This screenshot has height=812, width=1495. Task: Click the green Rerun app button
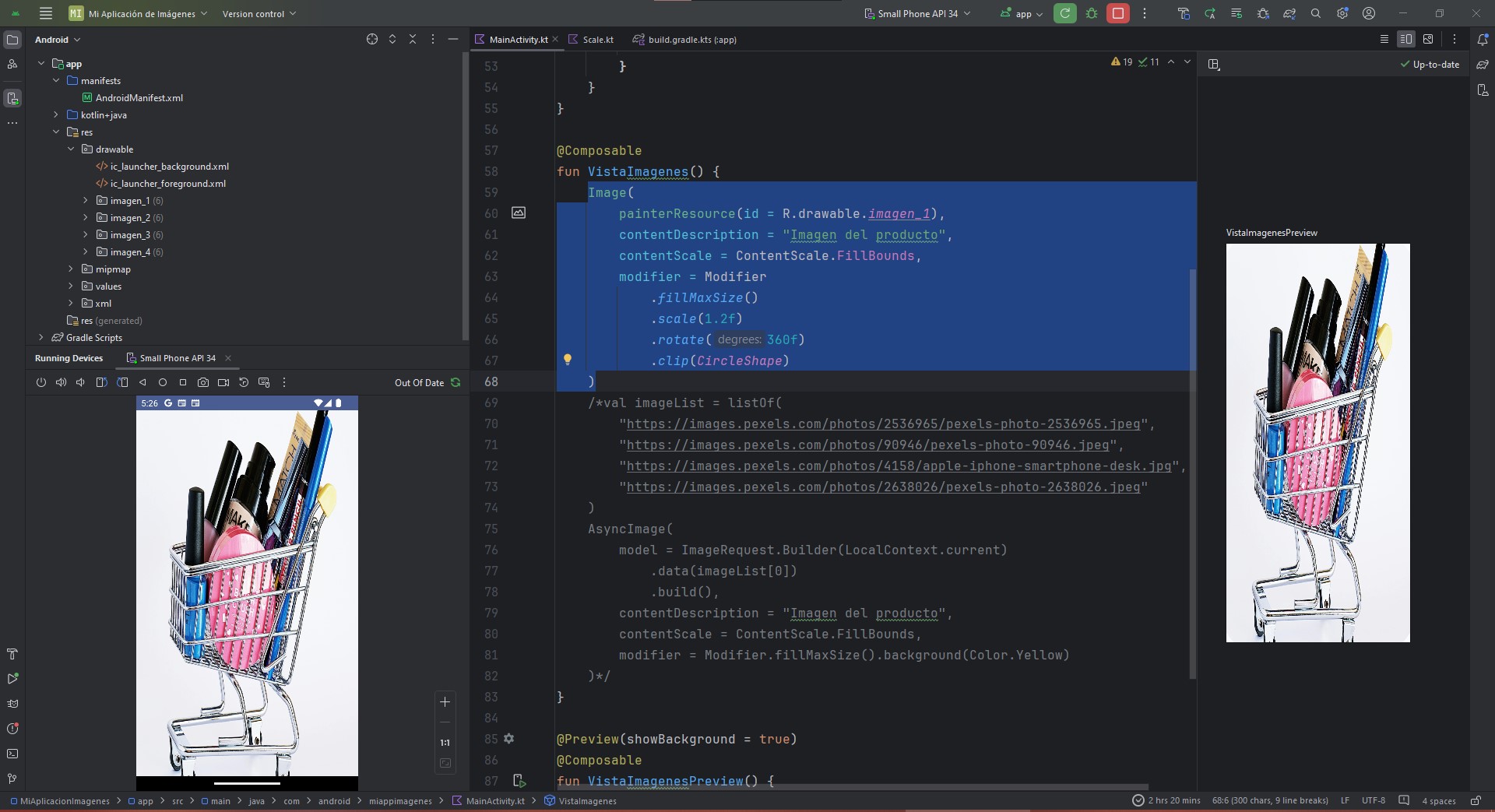1064,13
